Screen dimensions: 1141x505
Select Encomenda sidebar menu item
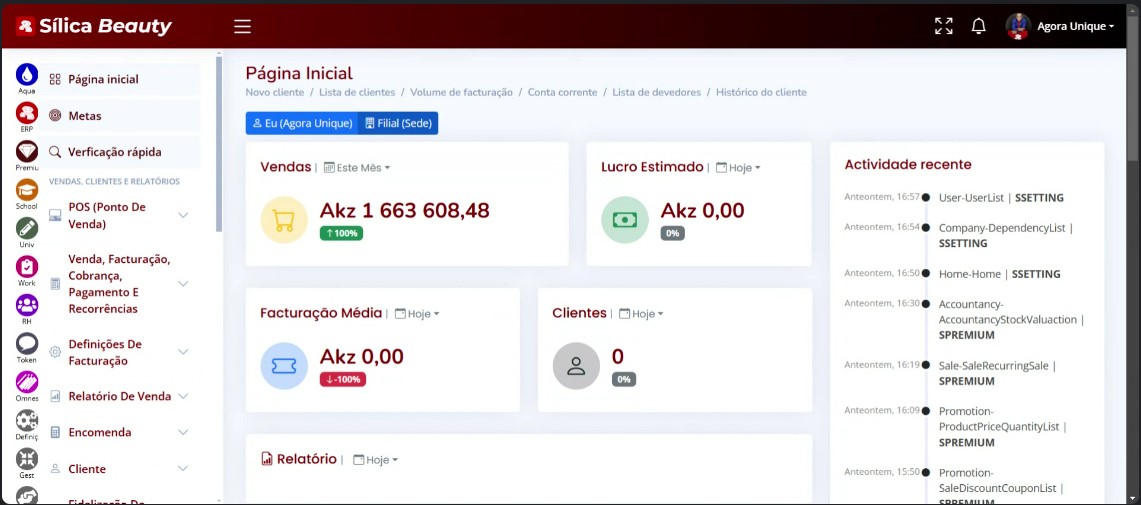tap(119, 432)
